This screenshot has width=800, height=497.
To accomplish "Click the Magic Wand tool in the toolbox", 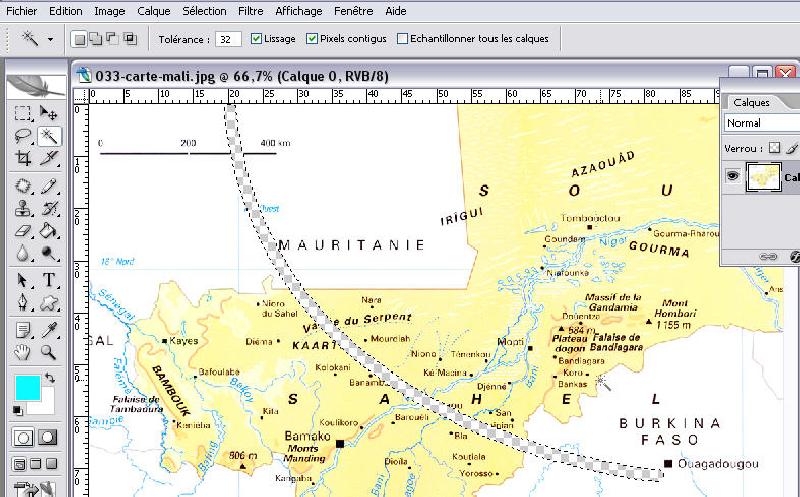I will [x=49, y=136].
